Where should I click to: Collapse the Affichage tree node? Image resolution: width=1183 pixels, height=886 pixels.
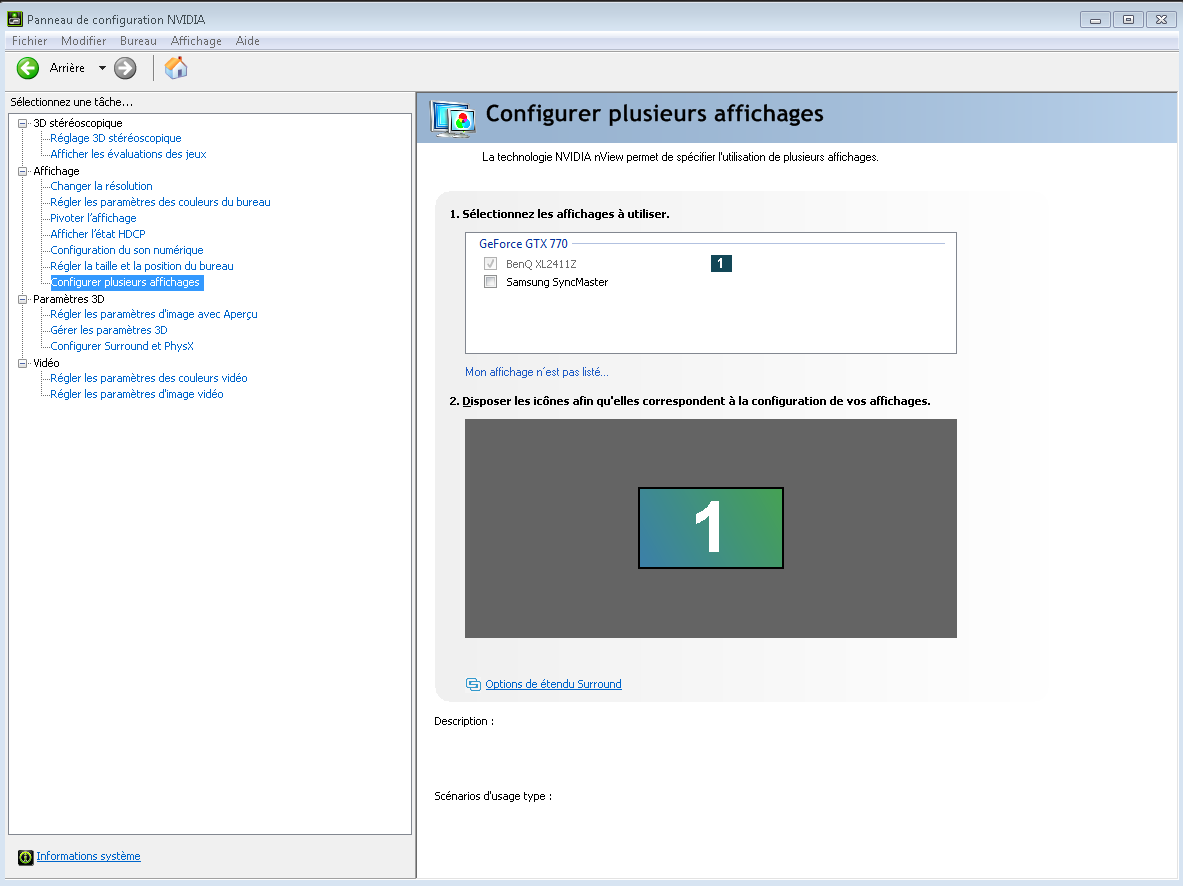(23, 171)
